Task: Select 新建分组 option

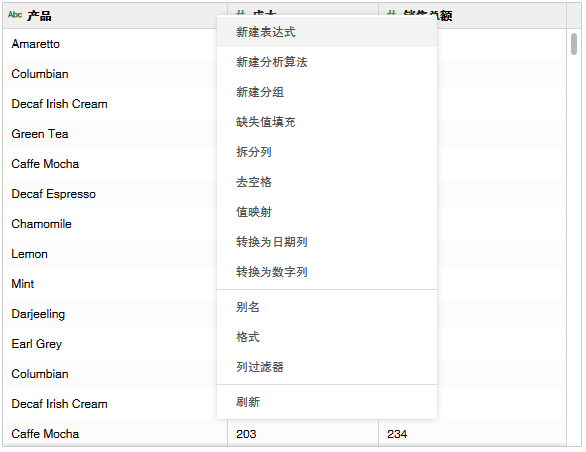Action: pyautogui.click(x=327, y=92)
